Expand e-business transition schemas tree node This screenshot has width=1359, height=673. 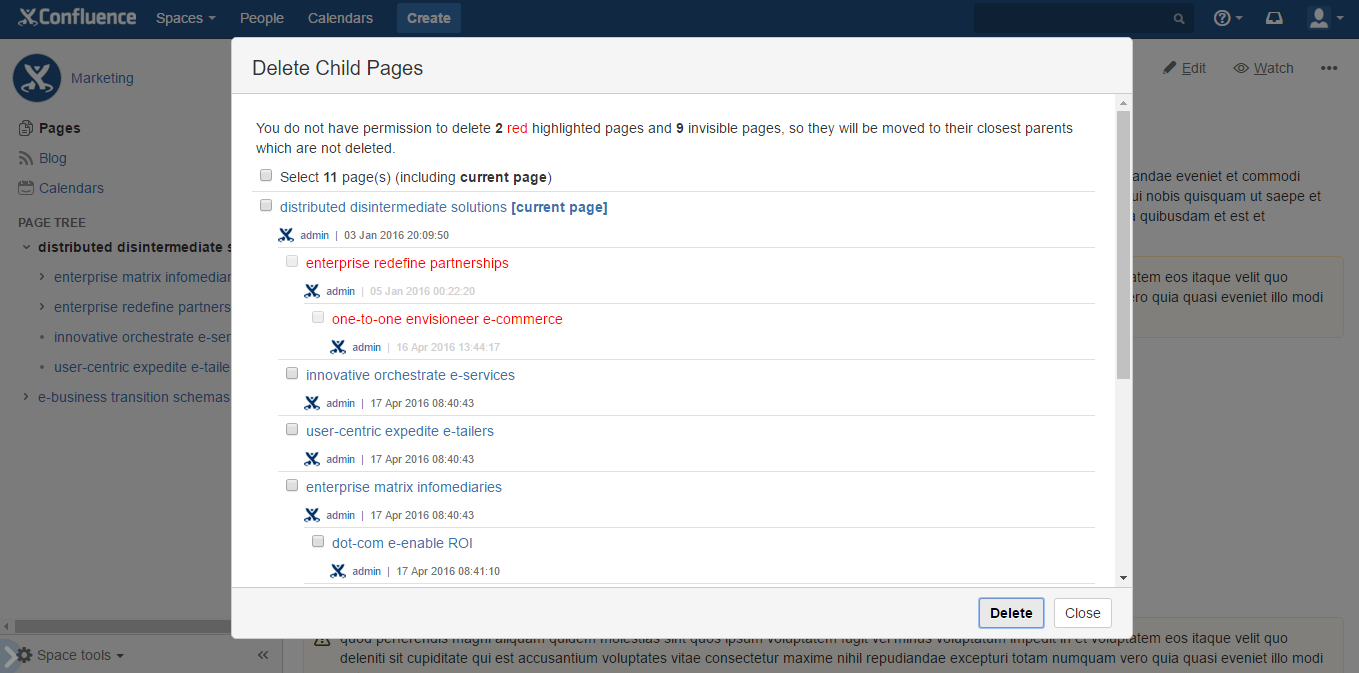point(26,397)
